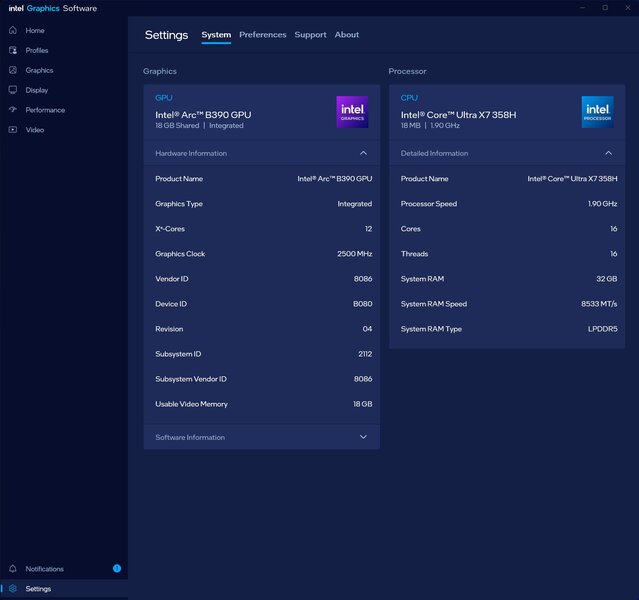639x600 pixels.
Task: Go to Home in sidebar
Action: click(x=35, y=31)
